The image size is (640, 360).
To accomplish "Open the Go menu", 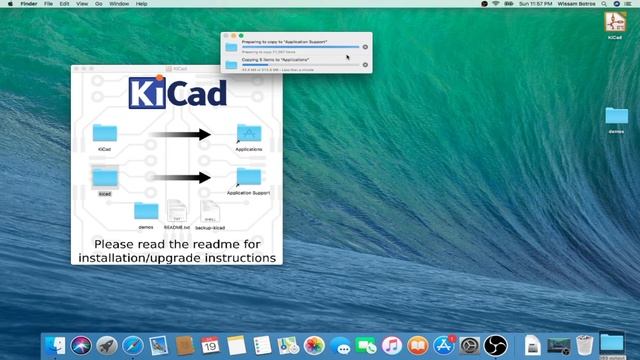I will [98, 4].
